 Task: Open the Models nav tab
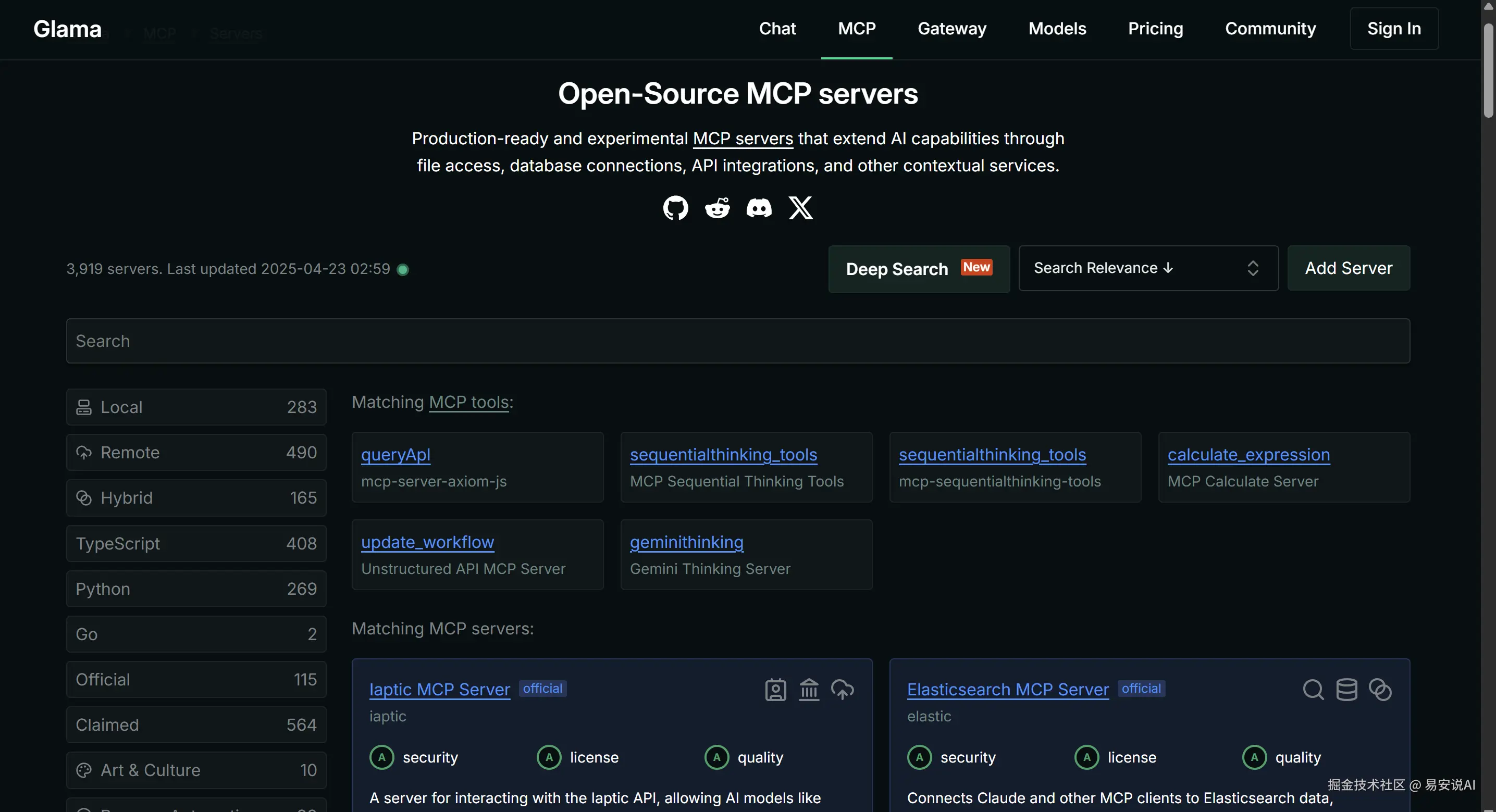point(1057,29)
